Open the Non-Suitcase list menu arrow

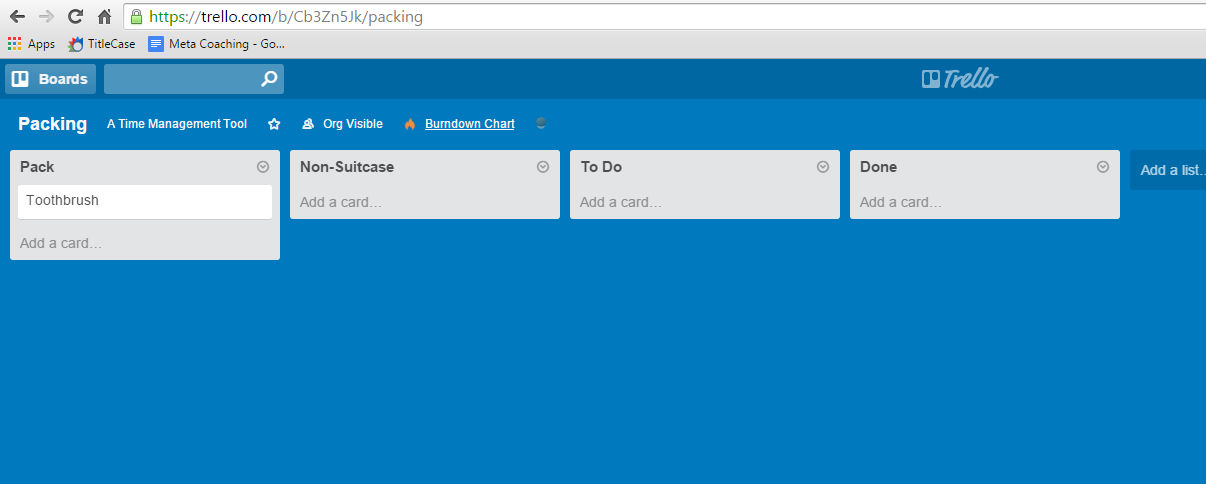tap(543, 167)
